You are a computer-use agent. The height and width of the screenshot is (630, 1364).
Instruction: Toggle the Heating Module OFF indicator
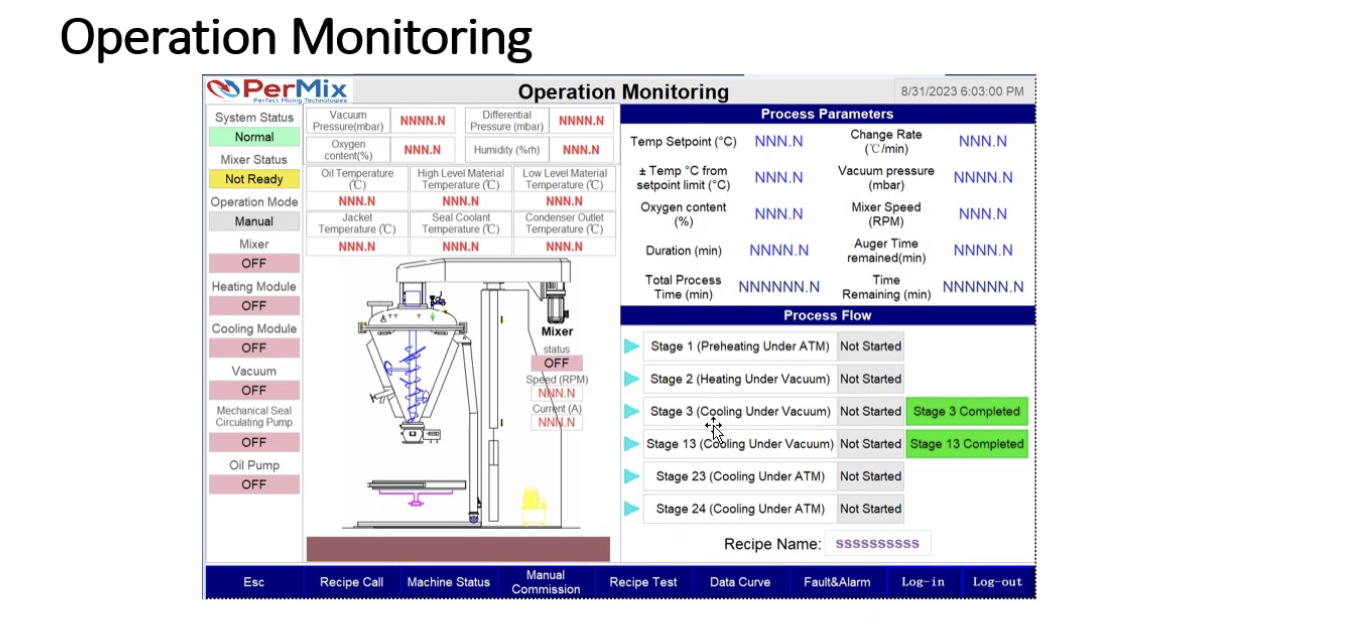point(253,306)
